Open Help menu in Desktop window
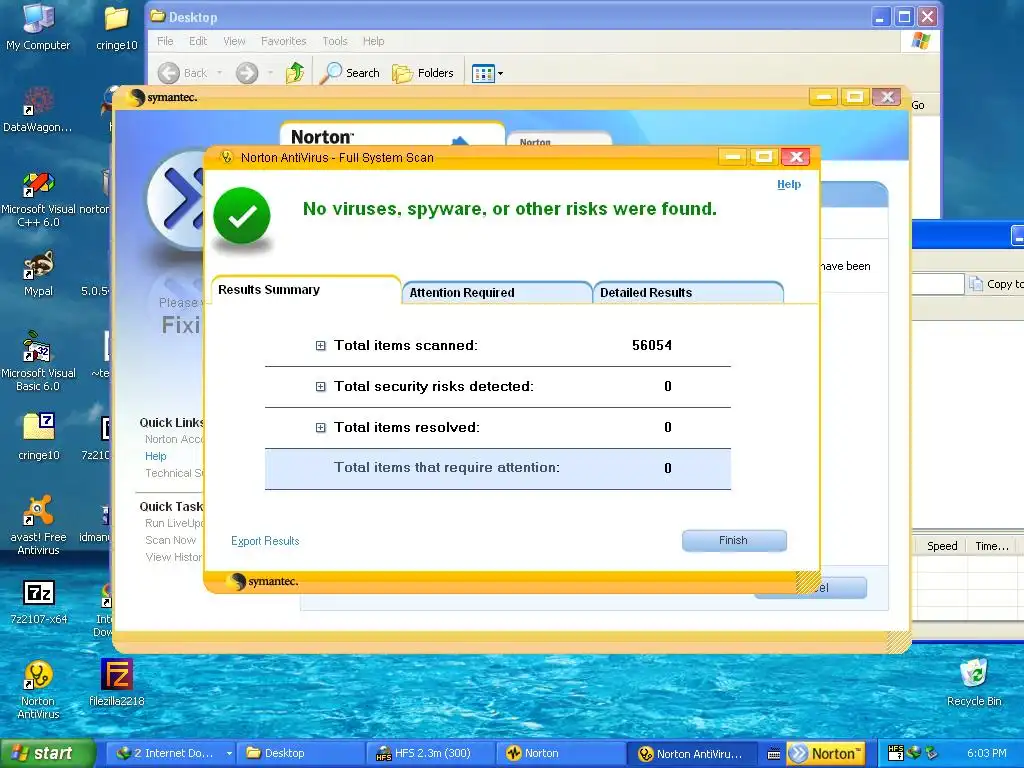 [374, 41]
